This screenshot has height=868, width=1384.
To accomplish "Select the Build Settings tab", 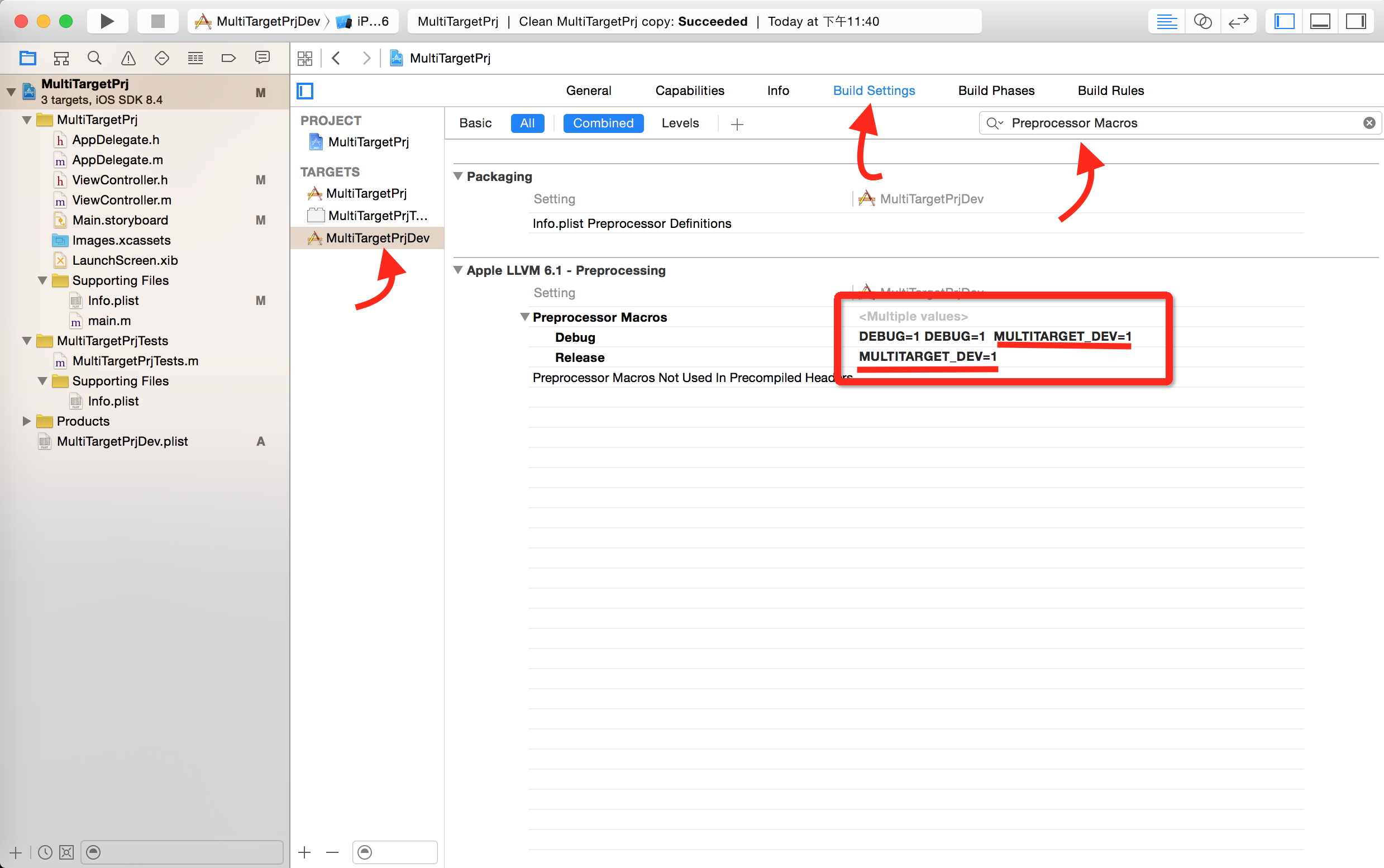I will click(874, 90).
